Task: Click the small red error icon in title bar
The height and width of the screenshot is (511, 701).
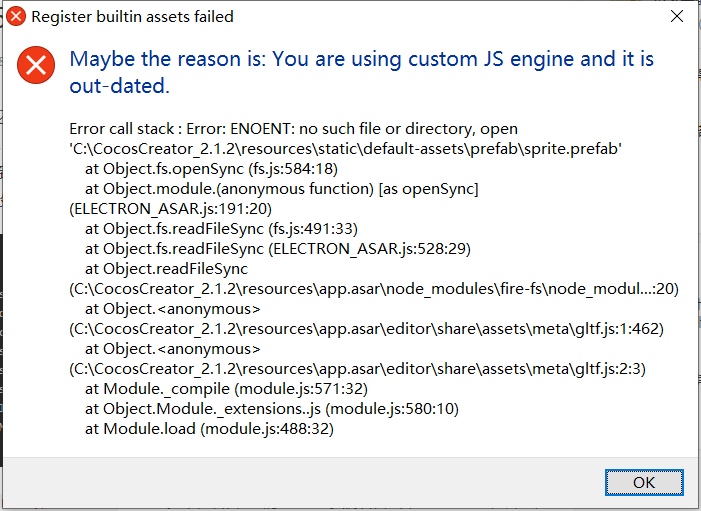Action: pos(15,16)
